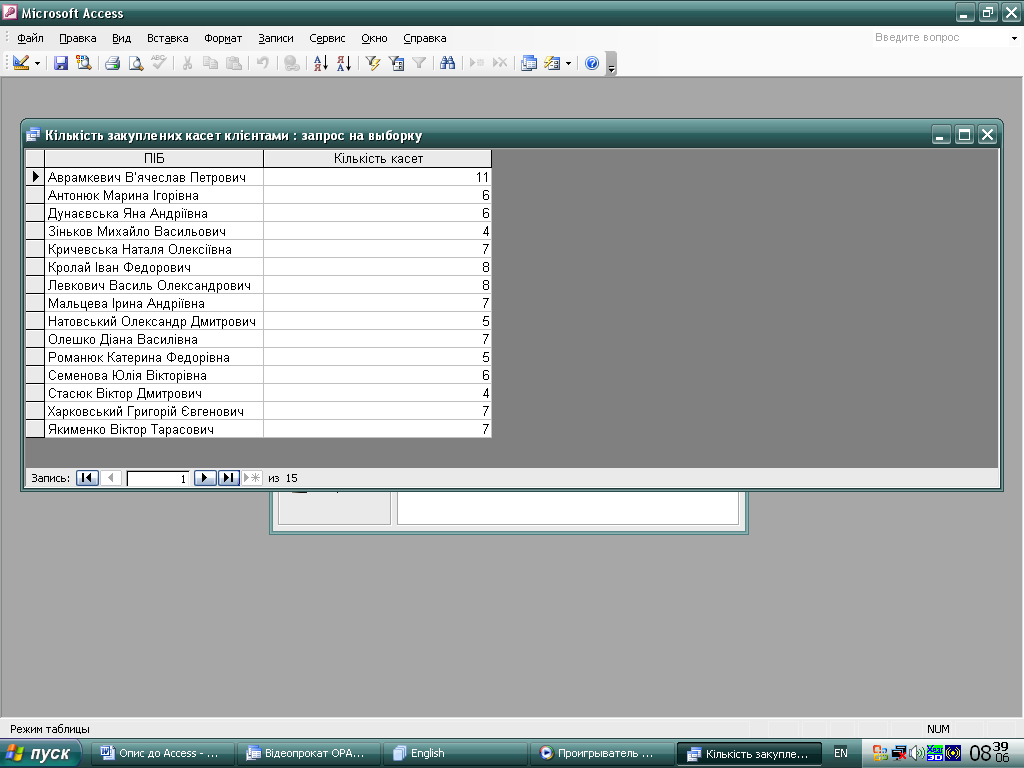Screen dimensions: 1024x768
Task: Open the New Object dropdown arrow
Action: click(x=568, y=63)
